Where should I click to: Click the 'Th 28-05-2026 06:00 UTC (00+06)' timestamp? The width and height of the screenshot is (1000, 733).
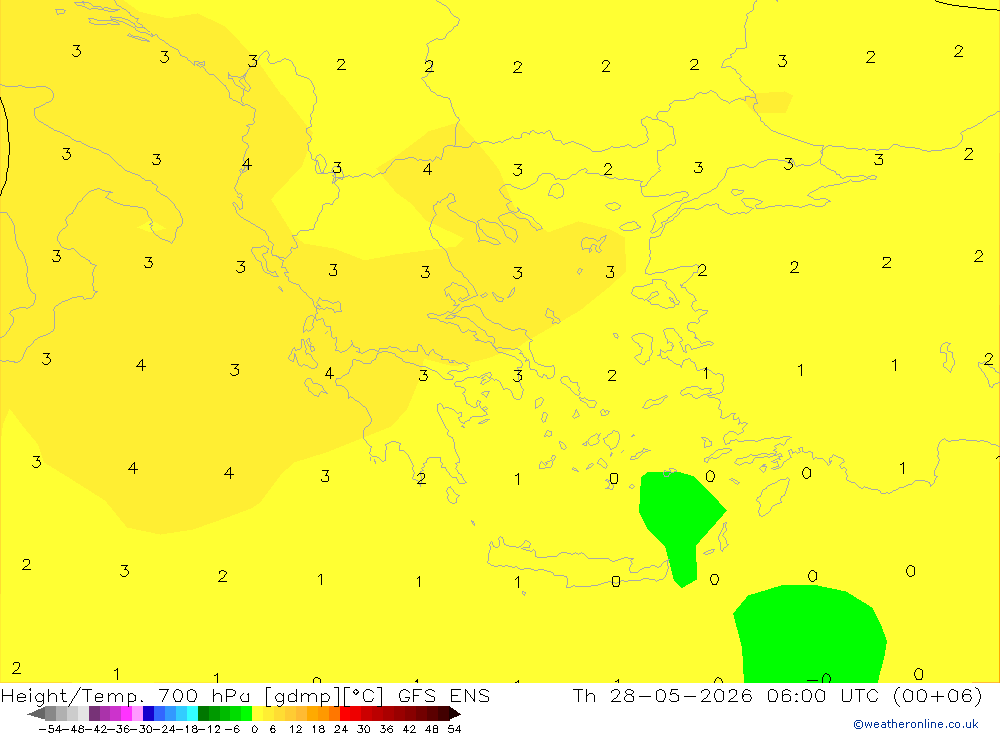pos(777,695)
